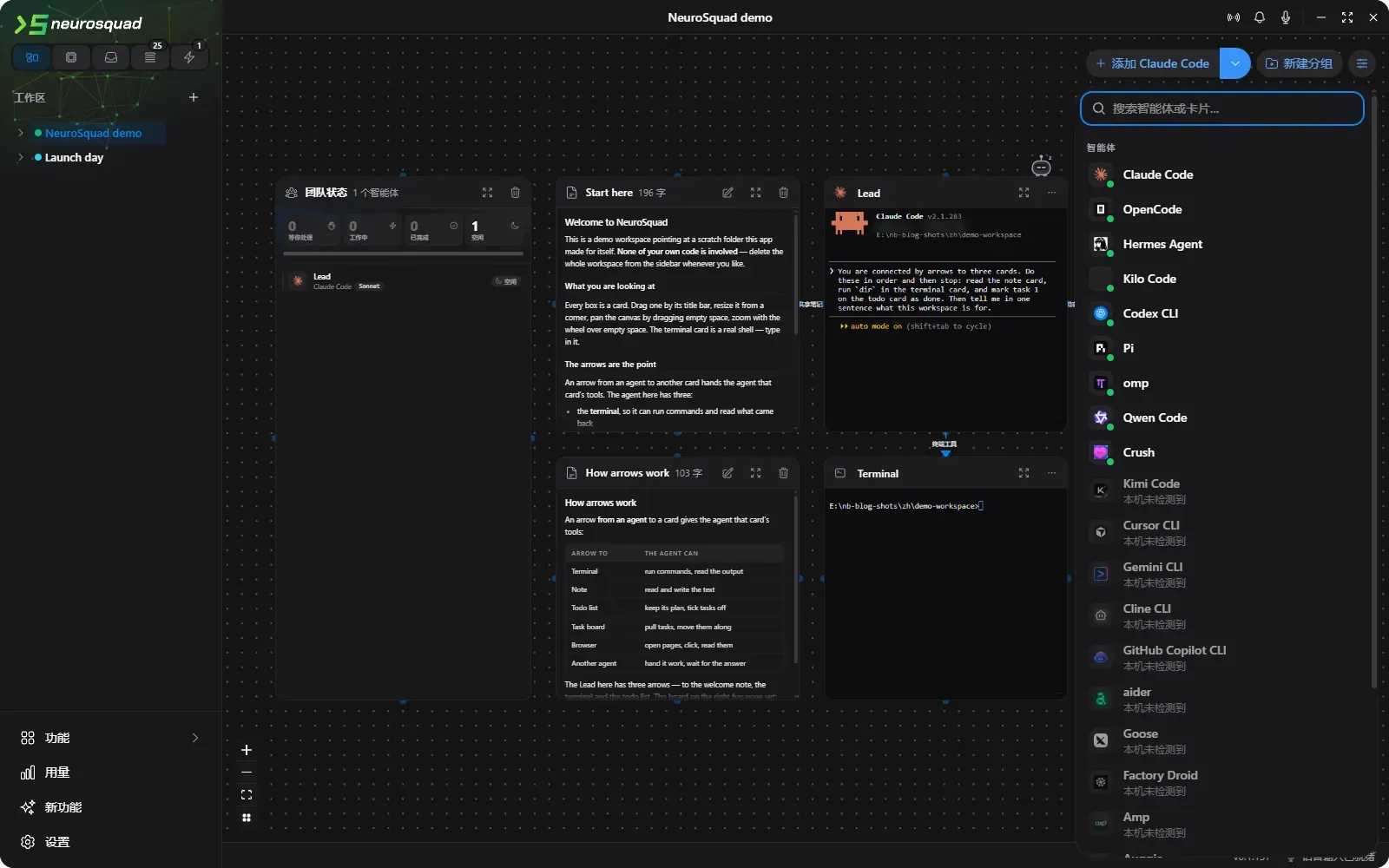The image size is (1389, 868).
Task: Select aider in the agent list
Action: [x=1224, y=699]
